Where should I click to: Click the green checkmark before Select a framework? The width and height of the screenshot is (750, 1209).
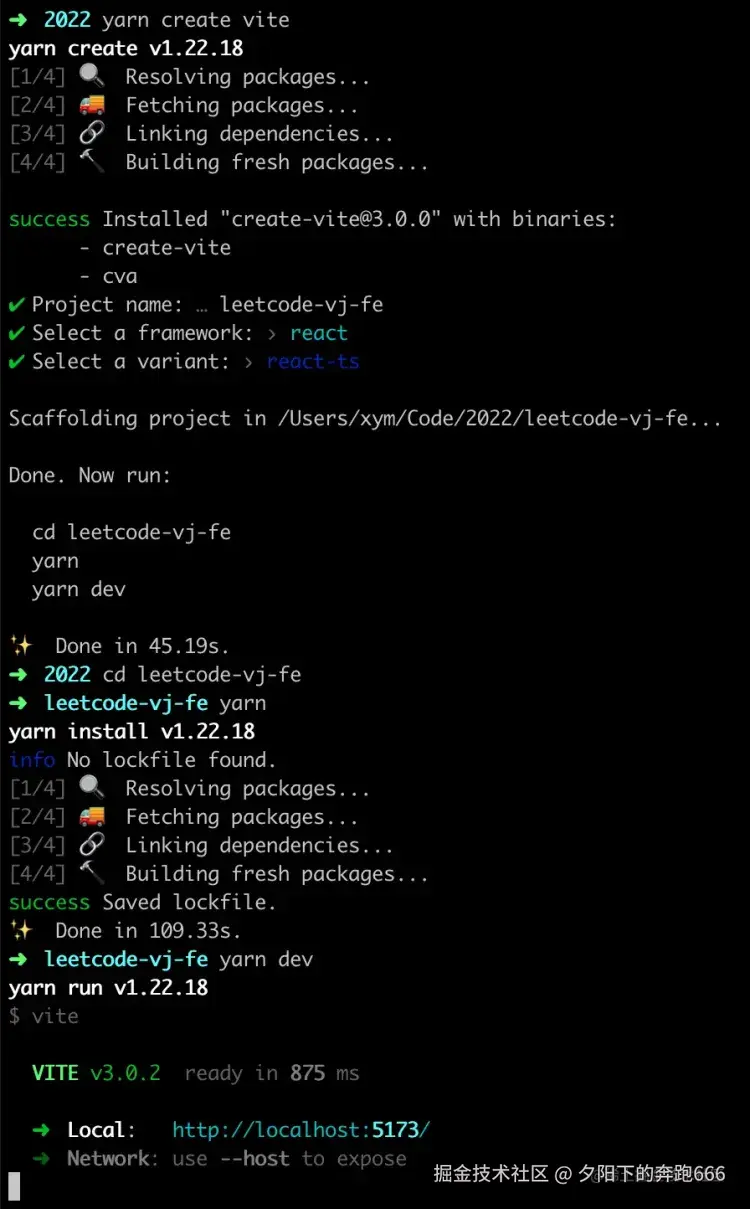pyautogui.click(x=16, y=333)
